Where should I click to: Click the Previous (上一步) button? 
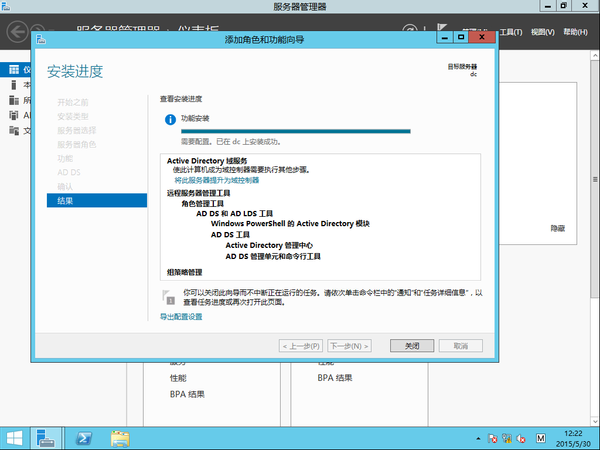tap(301, 346)
